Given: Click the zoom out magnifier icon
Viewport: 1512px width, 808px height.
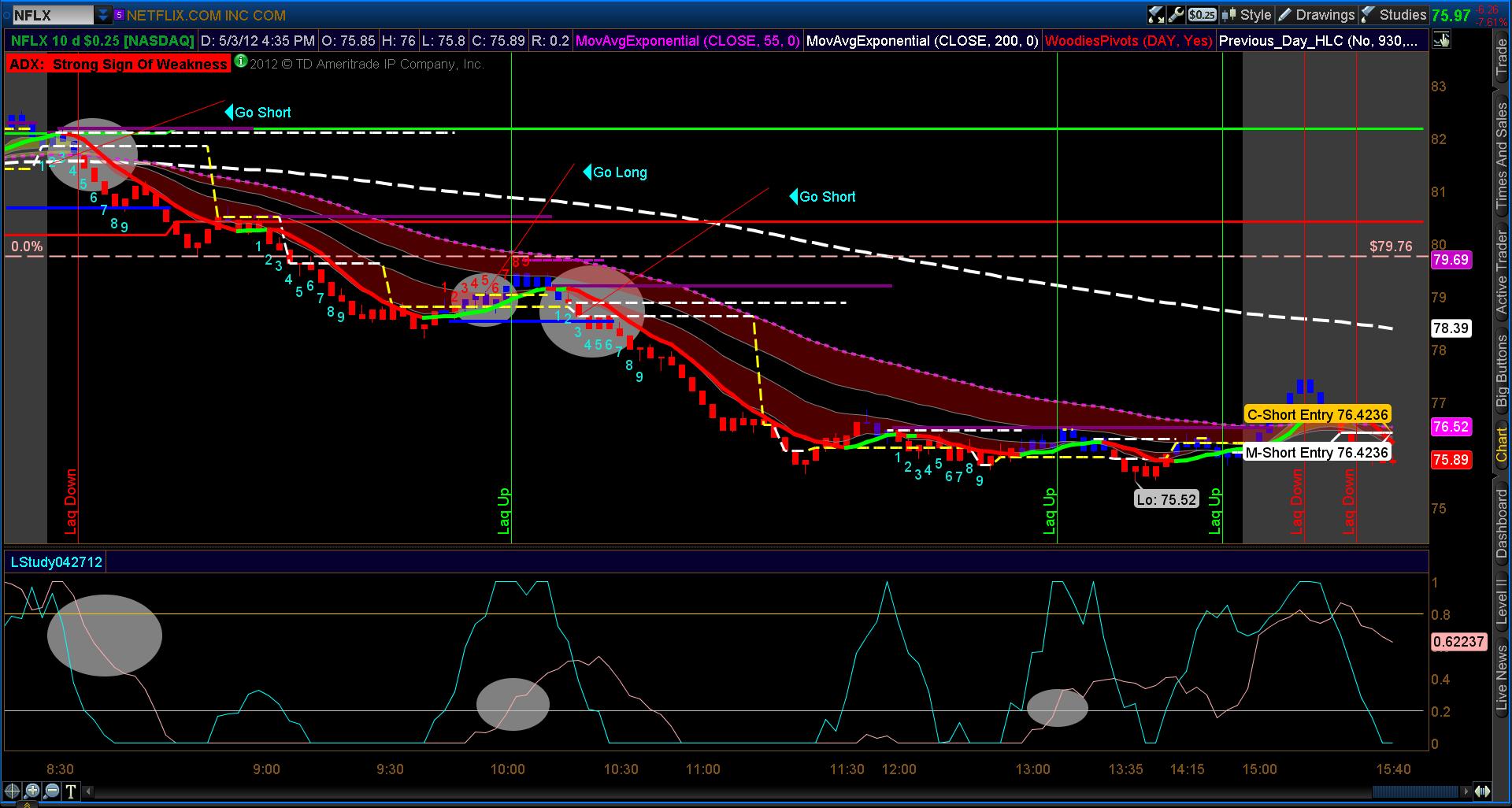Looking at the screenshot, I should coord(52,791).
